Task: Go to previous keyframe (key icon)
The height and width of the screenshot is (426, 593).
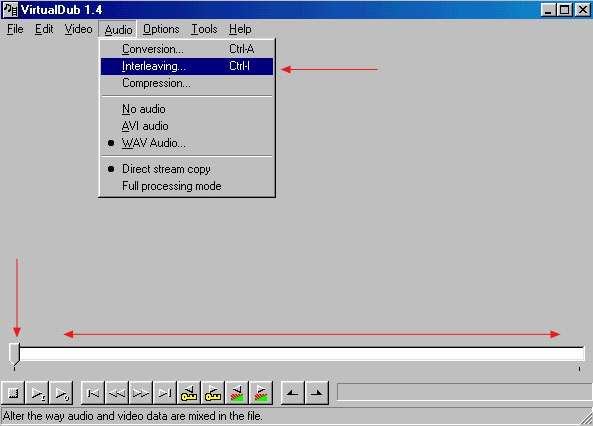Action: coord(189,393)
